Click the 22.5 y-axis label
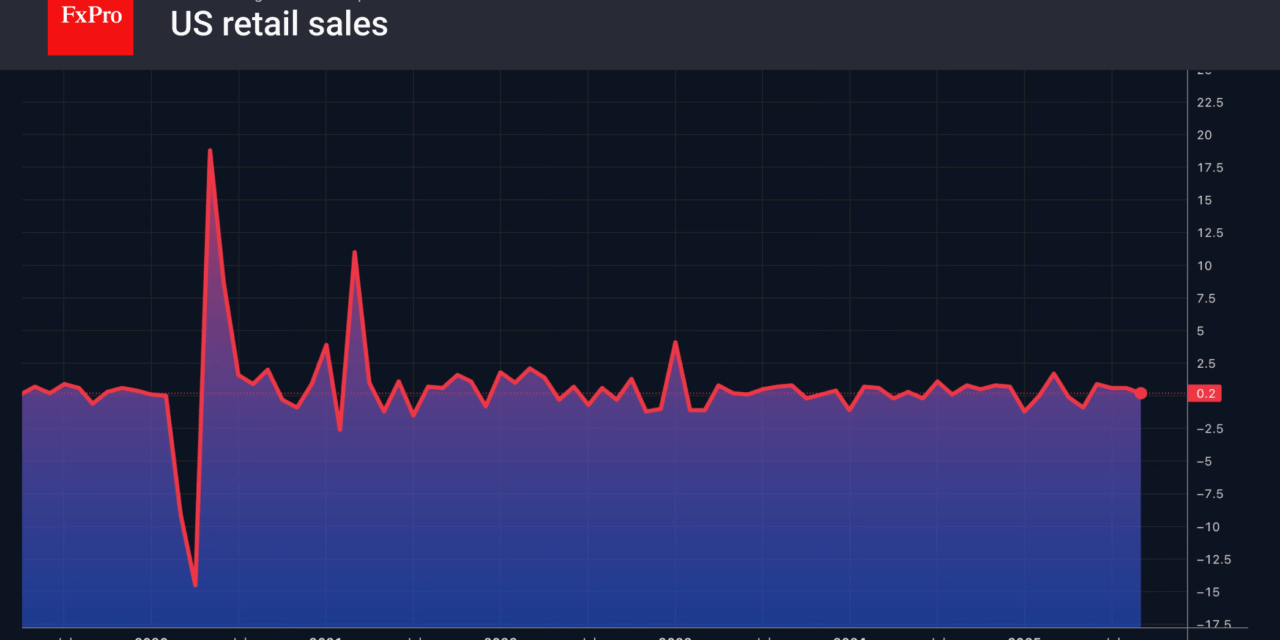1280x640 pixels. pos(1209,102)
